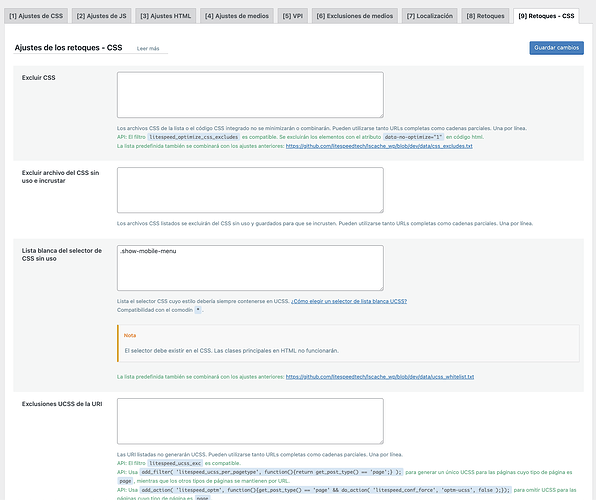Open the [8] Retoques tab
The width and height of the screenshot is (596, 500).
pyautogui.click(x=485, y=16)
